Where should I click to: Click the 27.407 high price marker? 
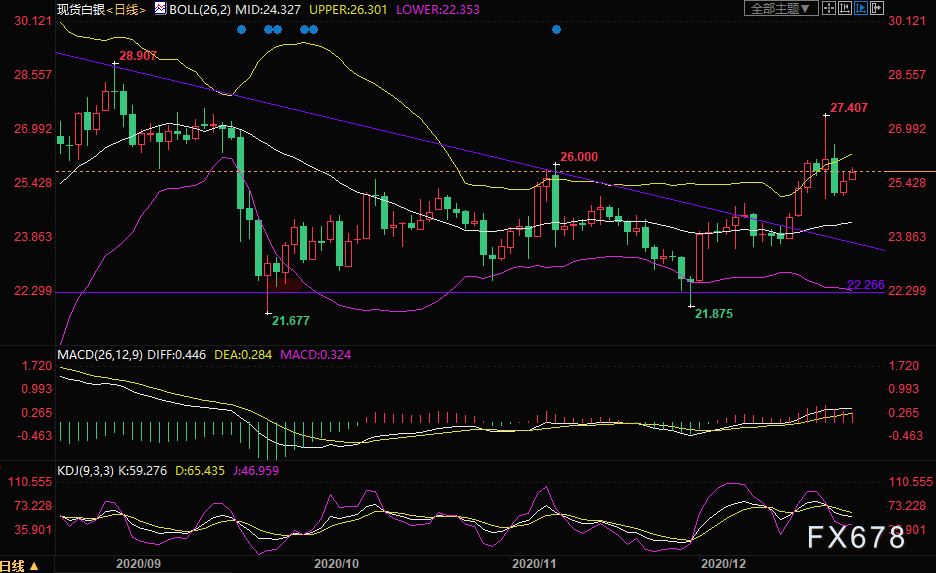coord(848,107)
